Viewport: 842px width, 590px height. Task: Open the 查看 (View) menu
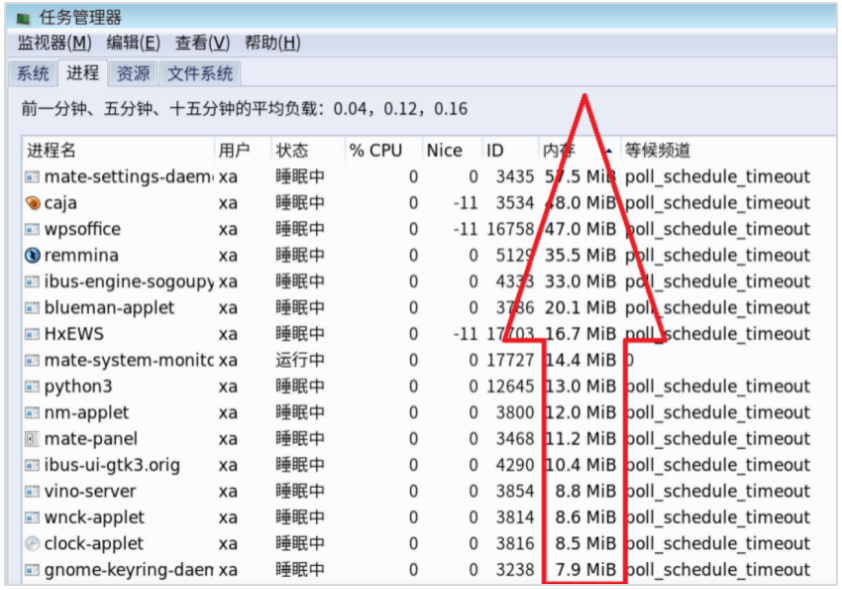click(202, 43)
